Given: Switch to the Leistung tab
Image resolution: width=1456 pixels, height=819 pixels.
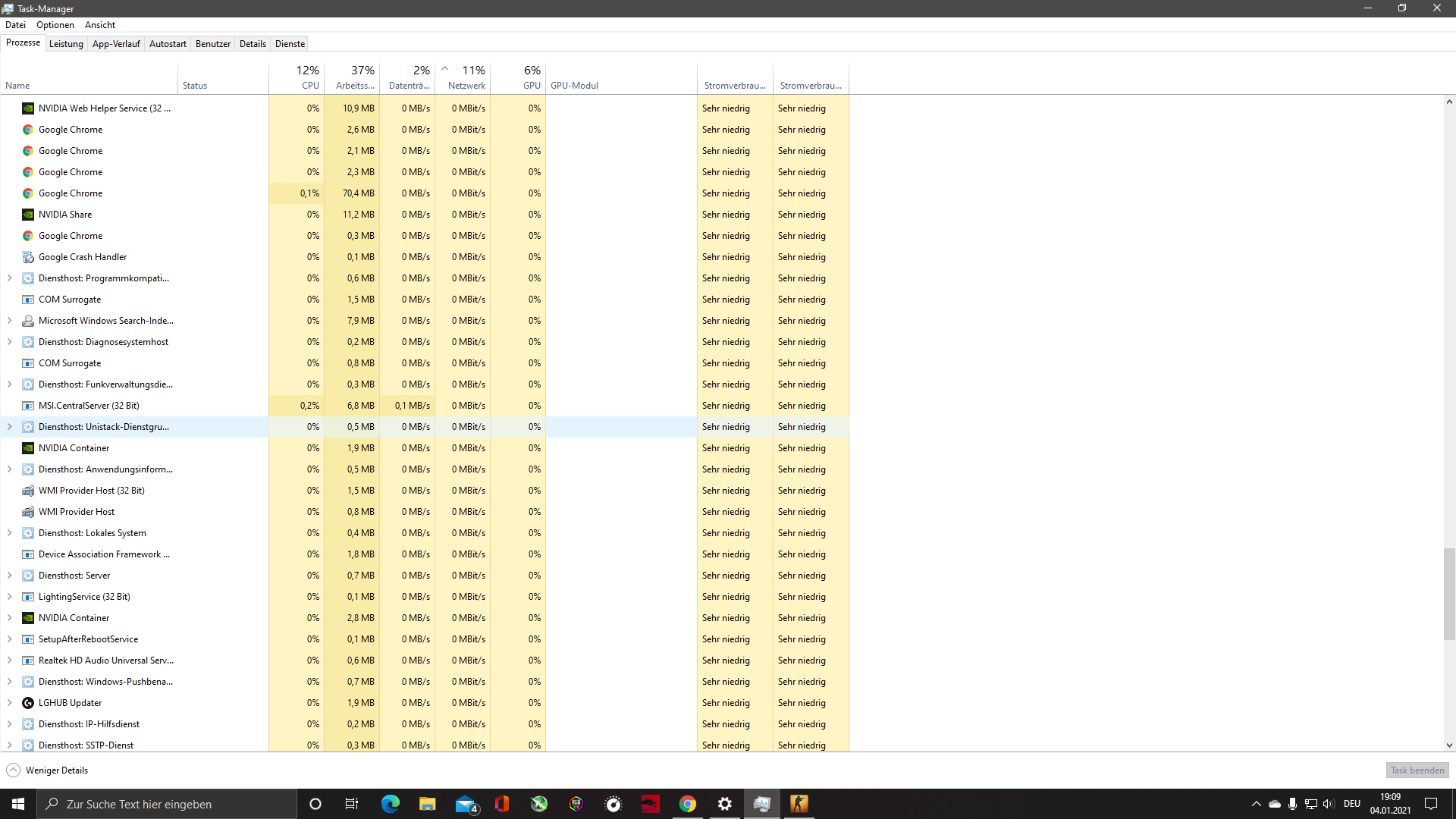Looking at the screenshot, I should tap(66, 43).
